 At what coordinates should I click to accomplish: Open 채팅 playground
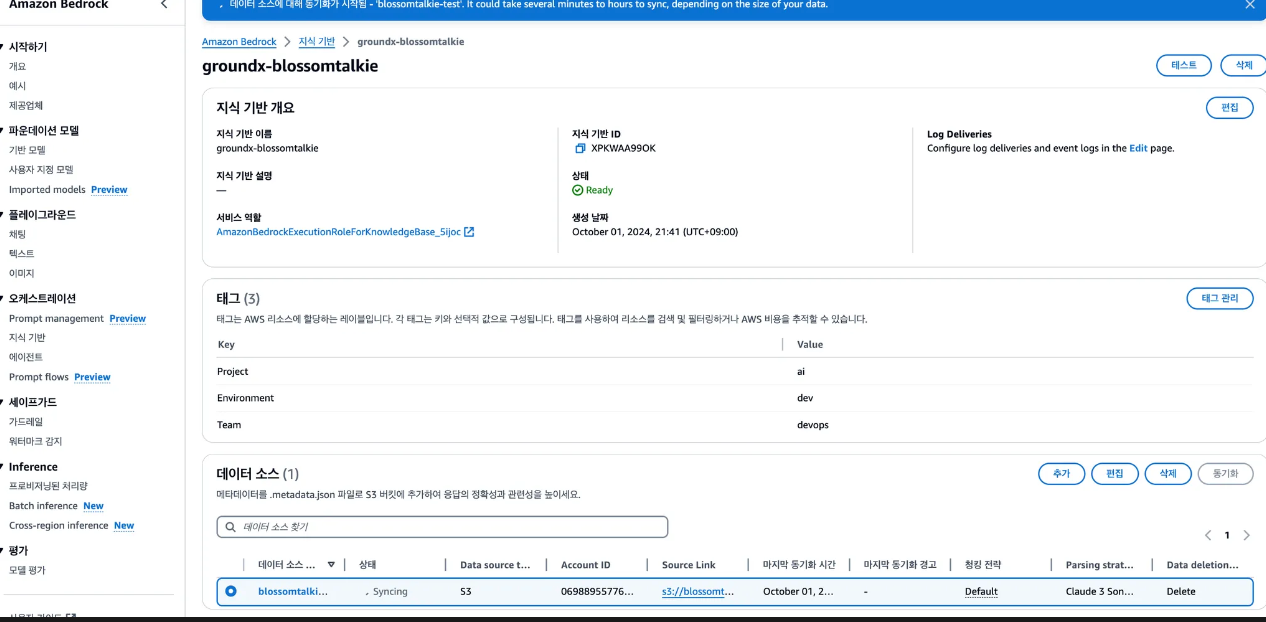click(x=17, y=234)
